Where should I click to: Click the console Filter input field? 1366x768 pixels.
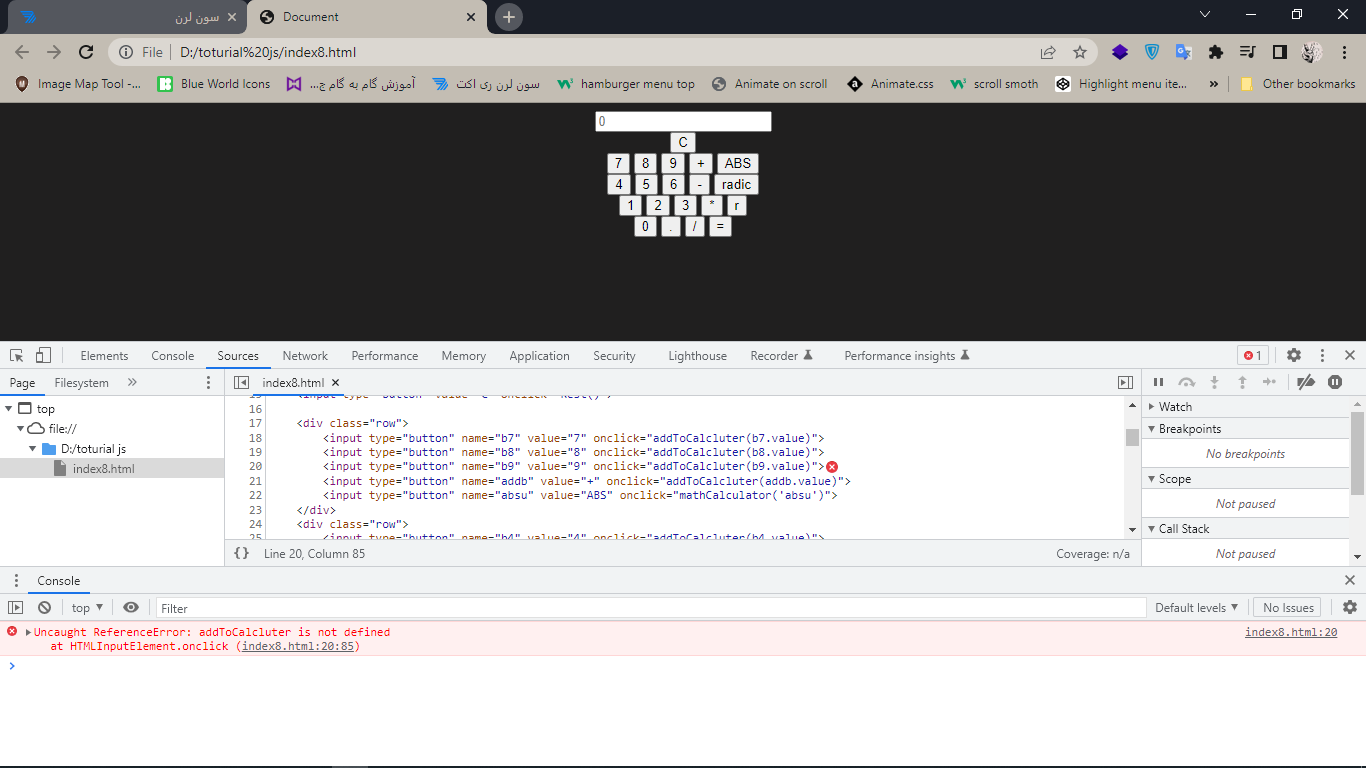[650, 608]
